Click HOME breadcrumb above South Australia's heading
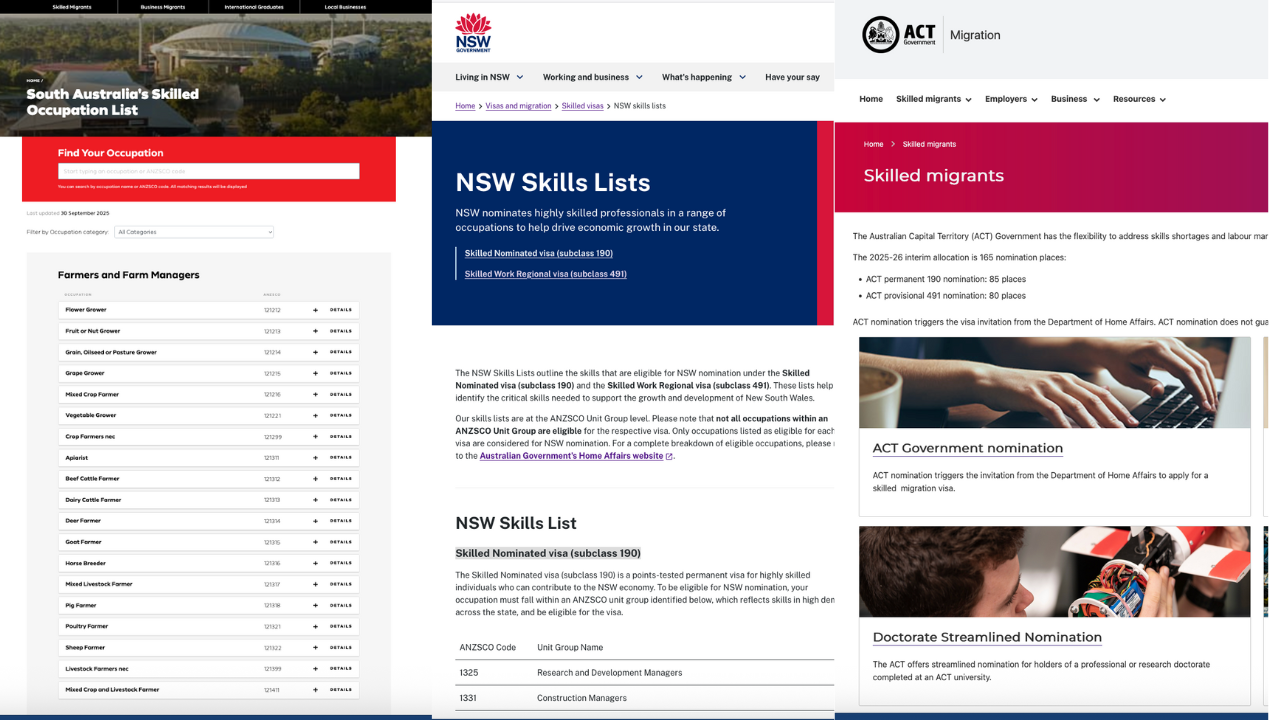 pos(34,80)
